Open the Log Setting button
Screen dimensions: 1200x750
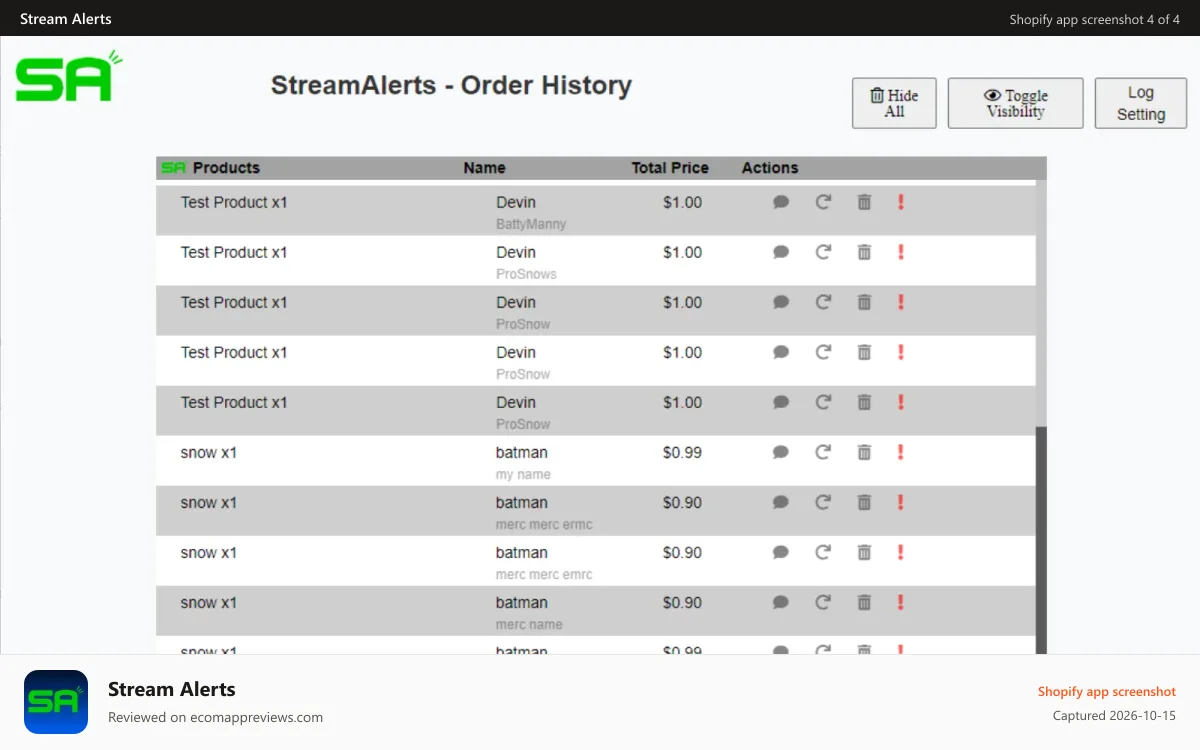1141,103
